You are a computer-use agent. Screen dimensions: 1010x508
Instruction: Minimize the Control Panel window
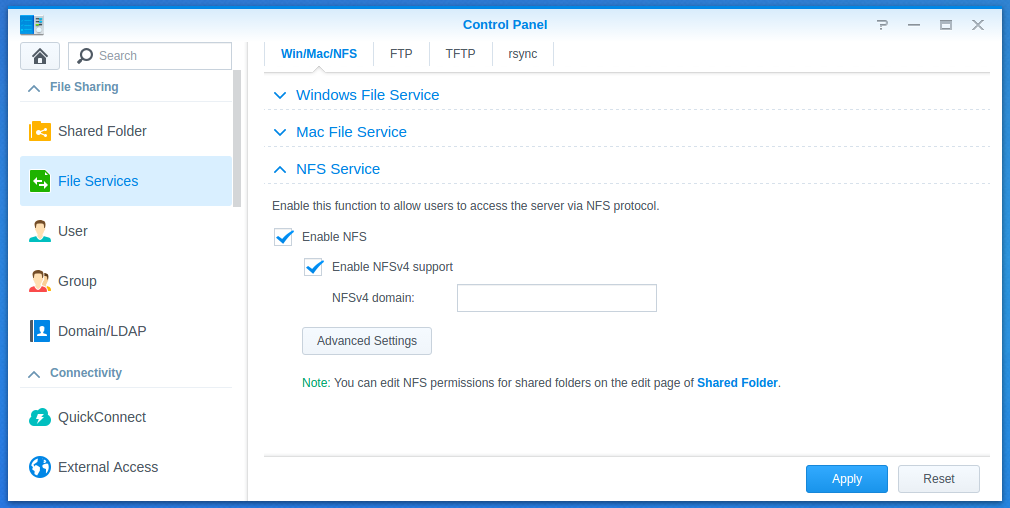(x=914, y=25)
